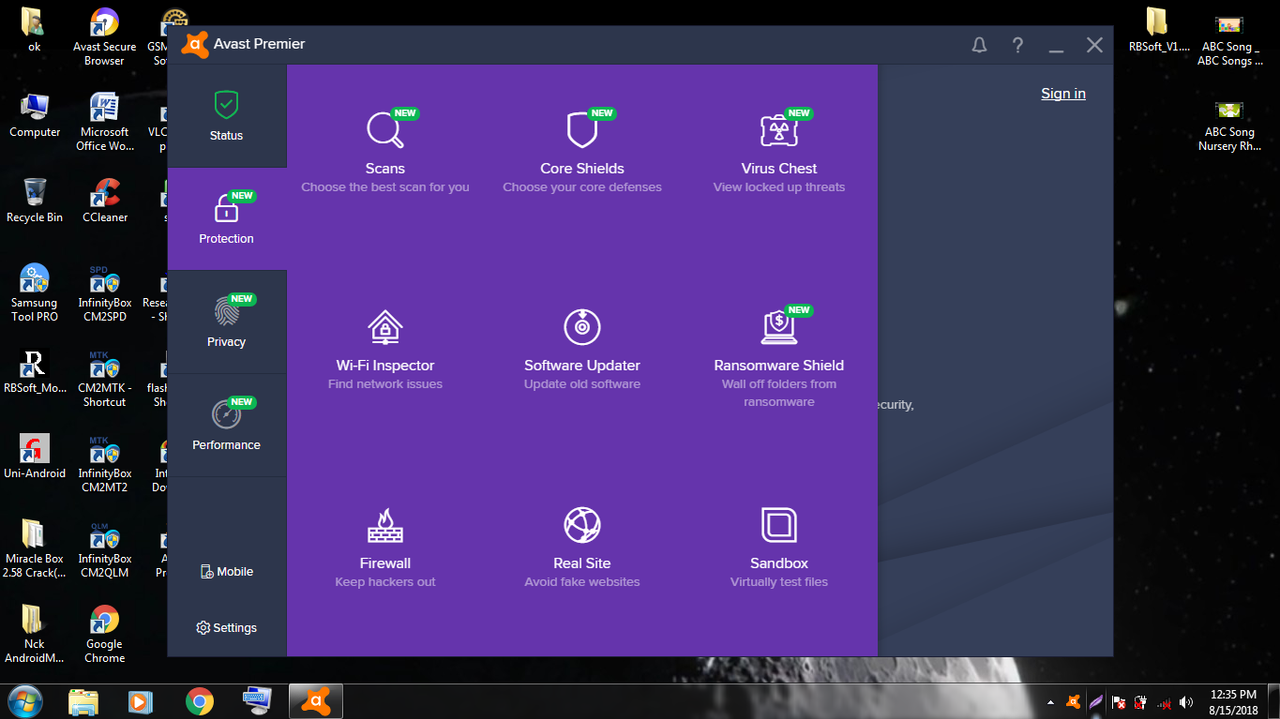1280x719 pixels.
Task: Open the Core Shields icon
Action: (582, 130)
